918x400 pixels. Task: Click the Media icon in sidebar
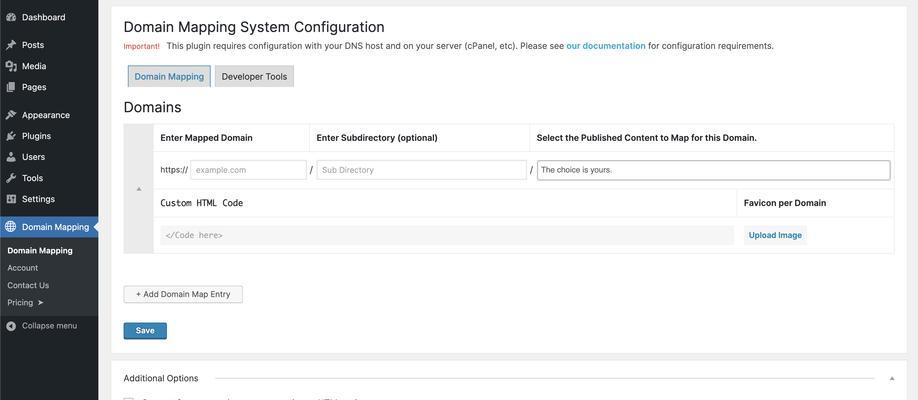point(11,66)
